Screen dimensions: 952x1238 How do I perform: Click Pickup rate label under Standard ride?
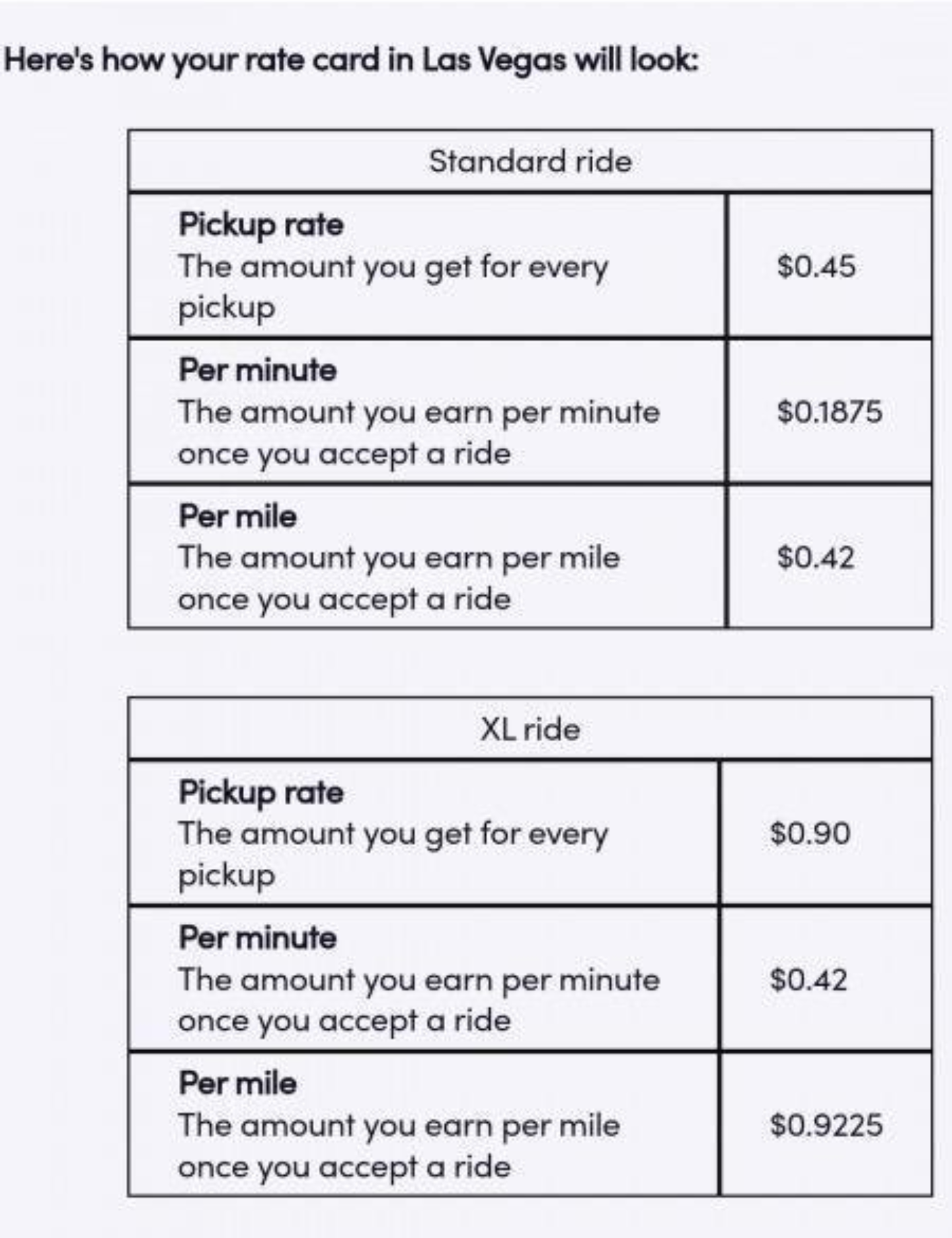tap(261, 225)
